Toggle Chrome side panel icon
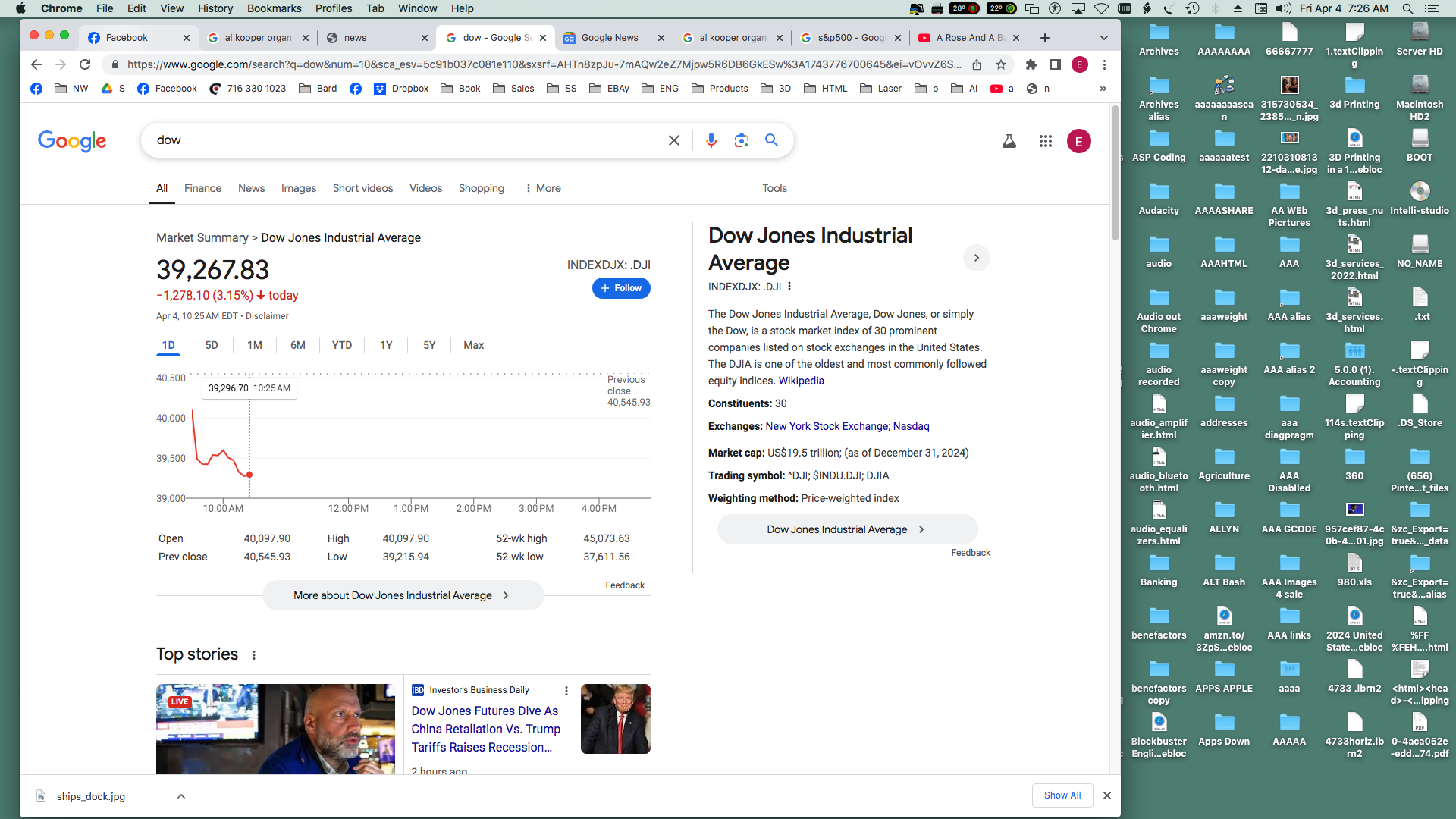Viewport: 1456px width, 819px height. [x=1055, y=64]
